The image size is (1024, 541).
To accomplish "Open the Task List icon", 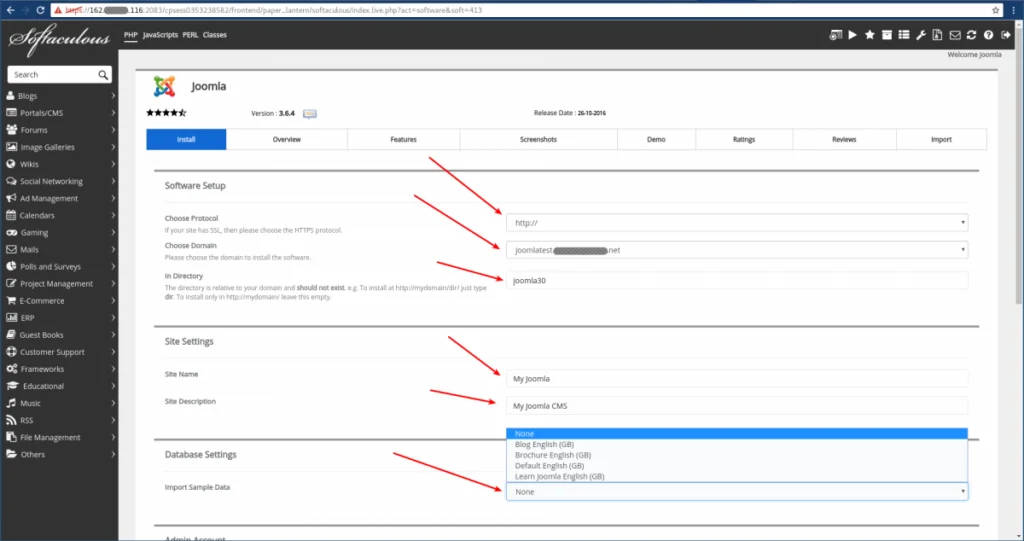I will point(903,35).
